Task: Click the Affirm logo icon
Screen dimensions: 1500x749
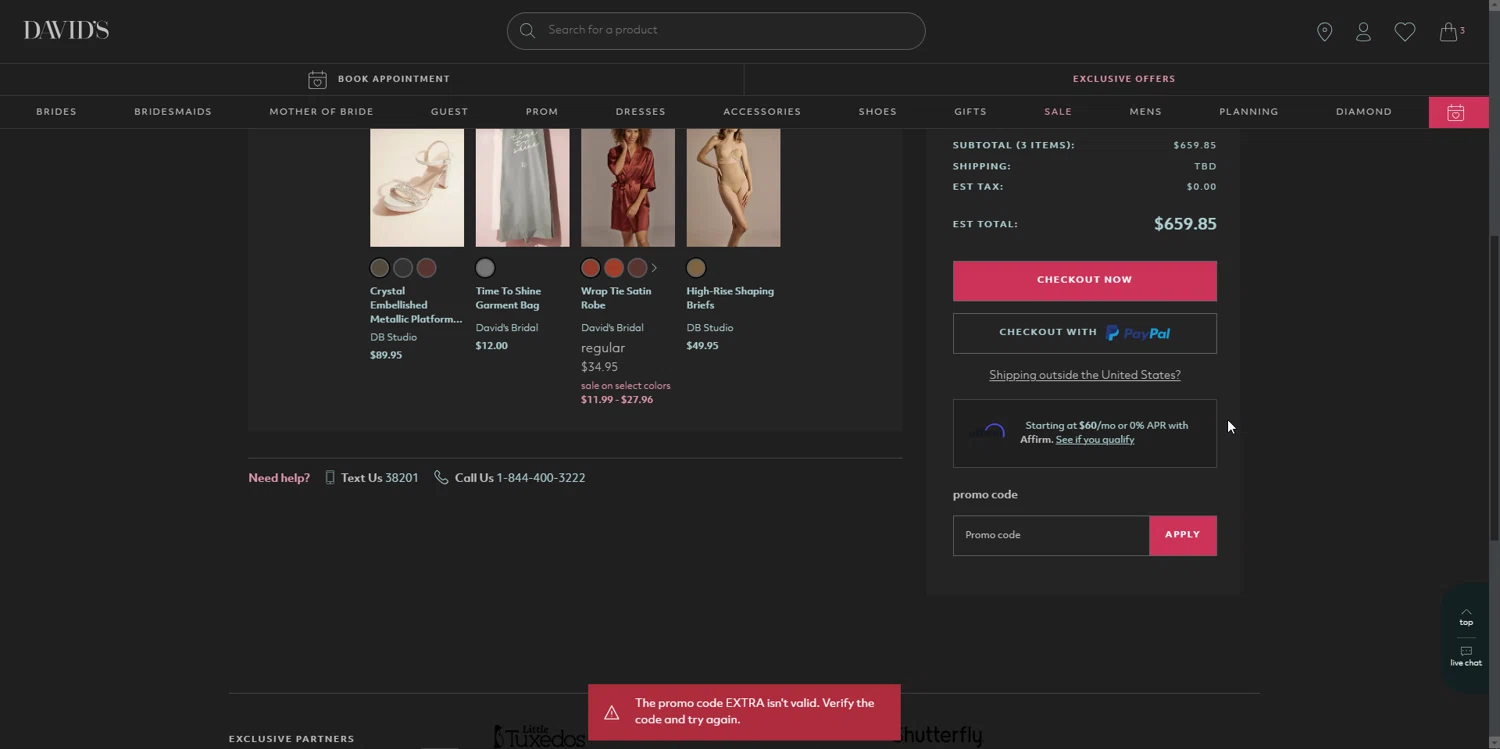Action: (989, 433)
